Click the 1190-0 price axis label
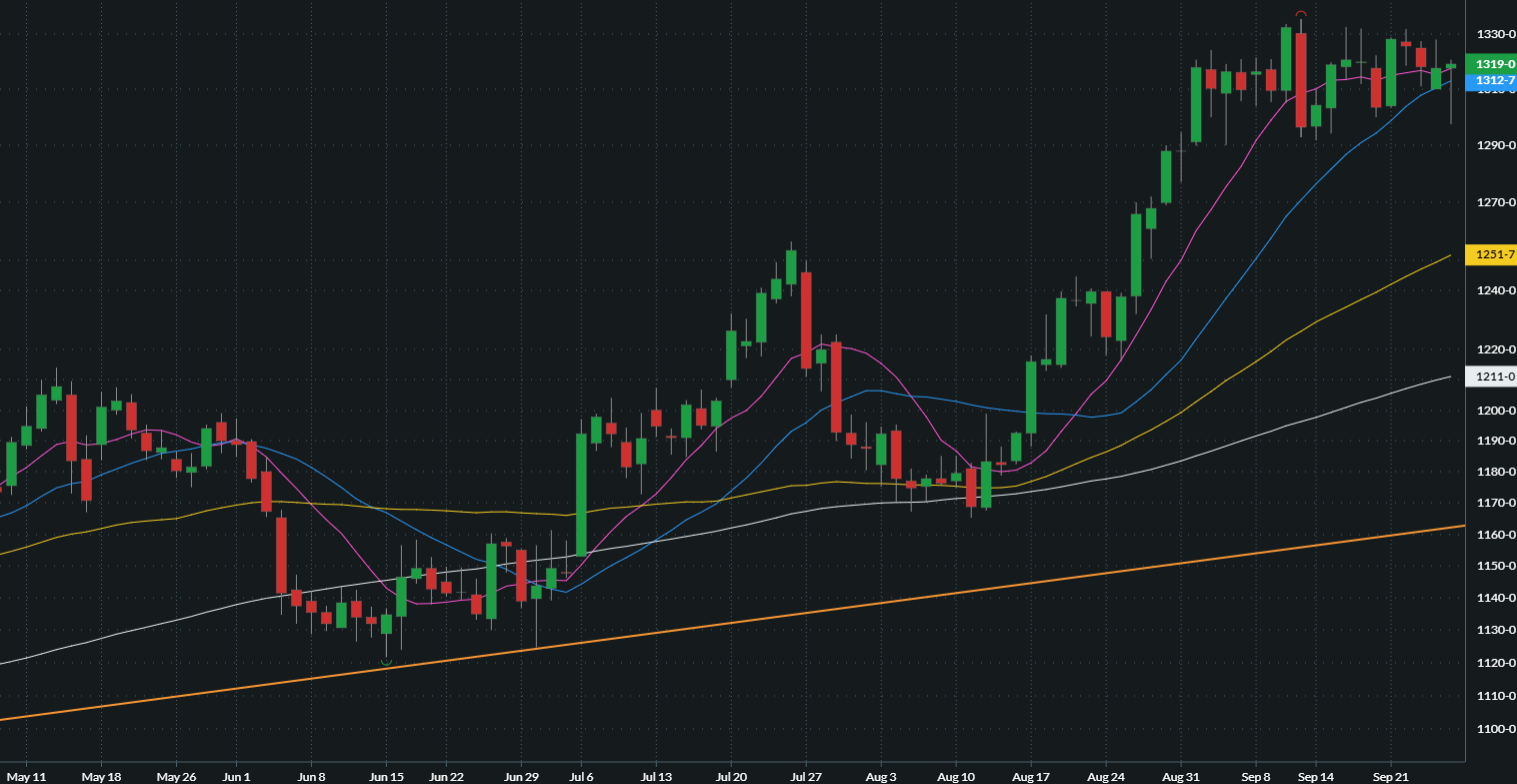Image resolution: width=1517 pixels, height=784 pixels. coord(1496,441)
